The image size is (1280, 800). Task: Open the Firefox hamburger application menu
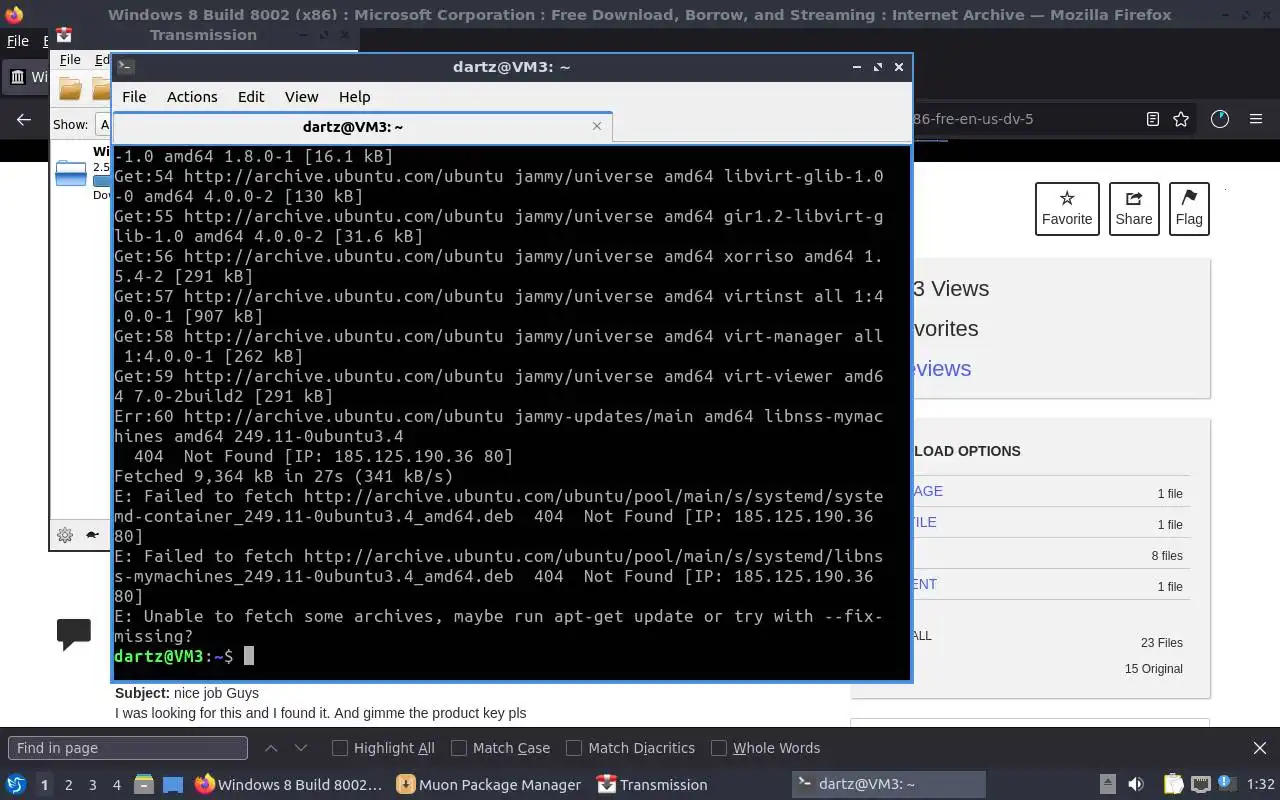(1256, 119)
